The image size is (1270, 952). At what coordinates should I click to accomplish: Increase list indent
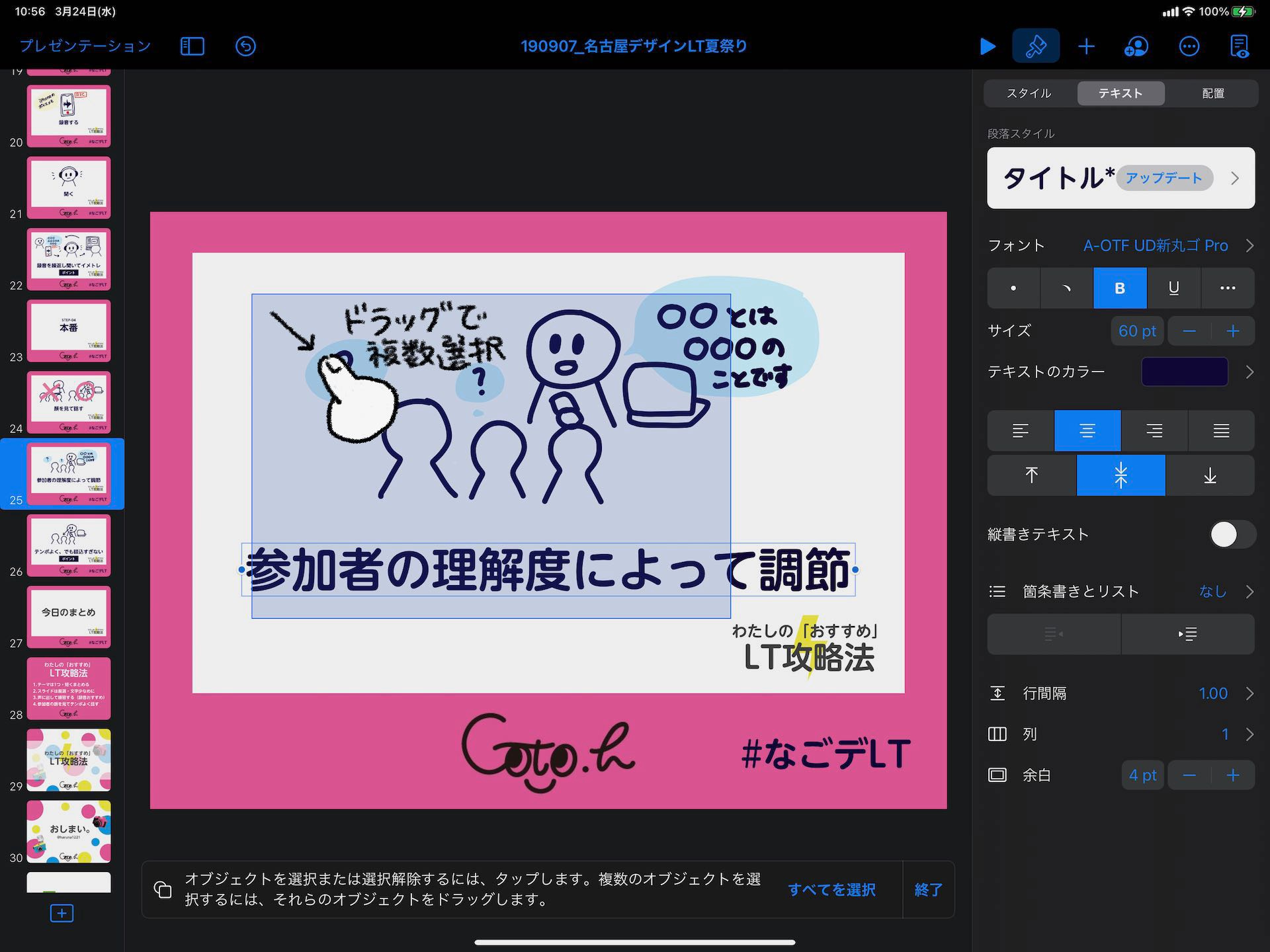point(1188,635)
